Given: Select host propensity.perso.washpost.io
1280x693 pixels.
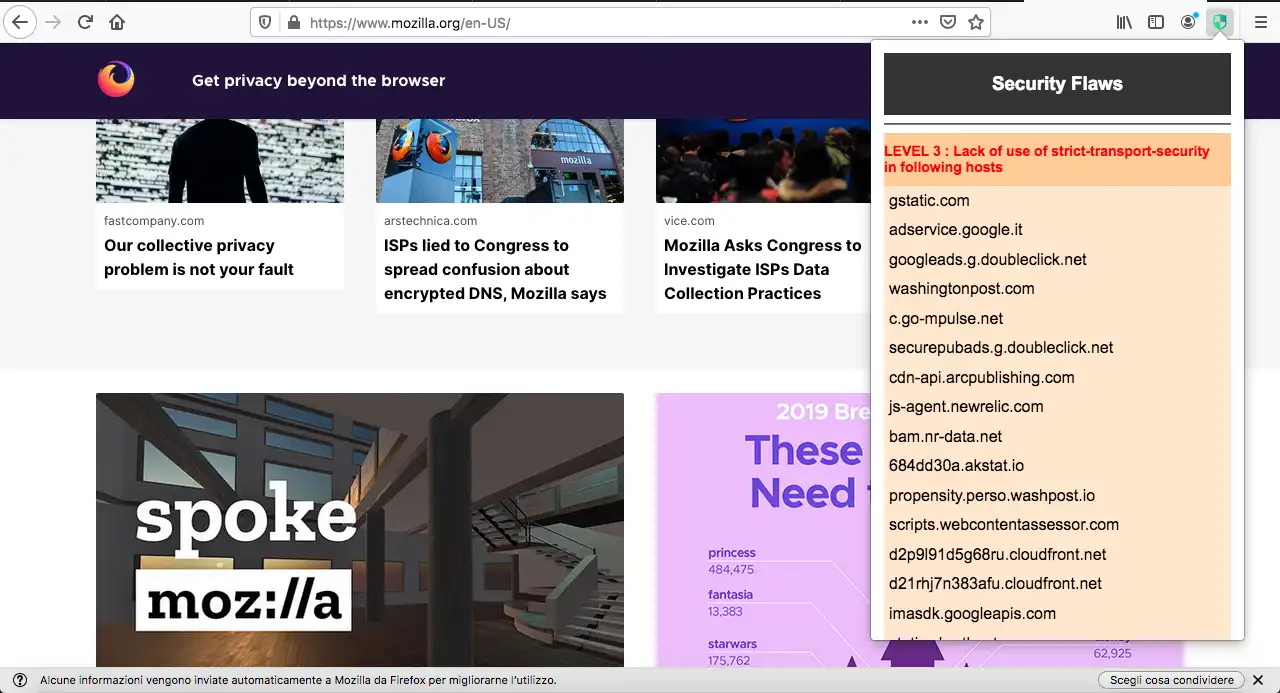Looking at the screenshot, I should pyautogui.click(x=991, y=496).
